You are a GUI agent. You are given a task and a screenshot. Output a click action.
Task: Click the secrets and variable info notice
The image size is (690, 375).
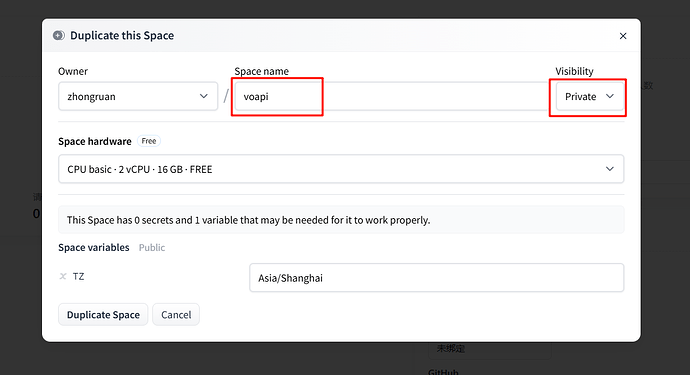click(341, 220)
